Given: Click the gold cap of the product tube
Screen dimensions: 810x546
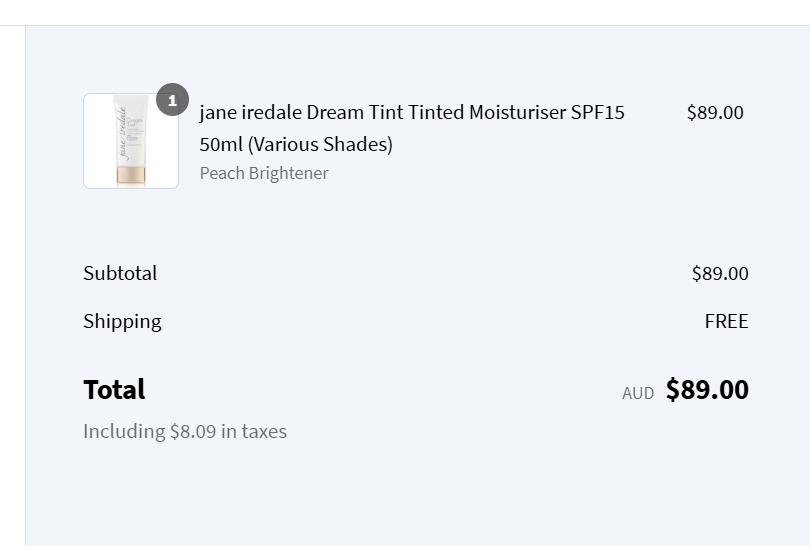Looking at the screenshot, I should (131, 175).
